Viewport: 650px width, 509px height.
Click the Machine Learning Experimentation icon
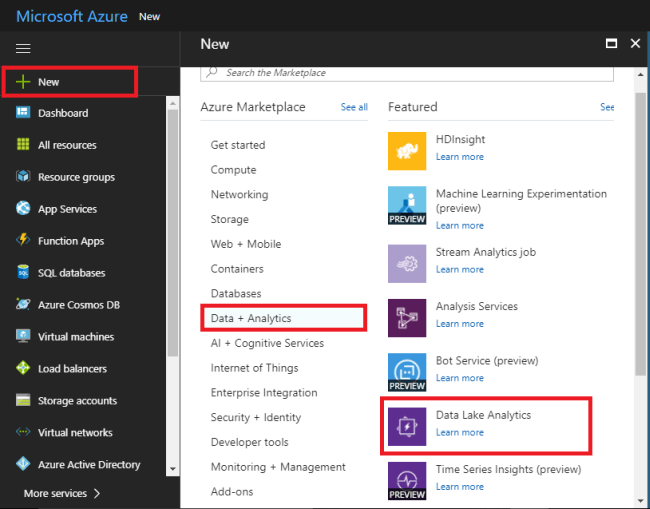pos(407,206)
